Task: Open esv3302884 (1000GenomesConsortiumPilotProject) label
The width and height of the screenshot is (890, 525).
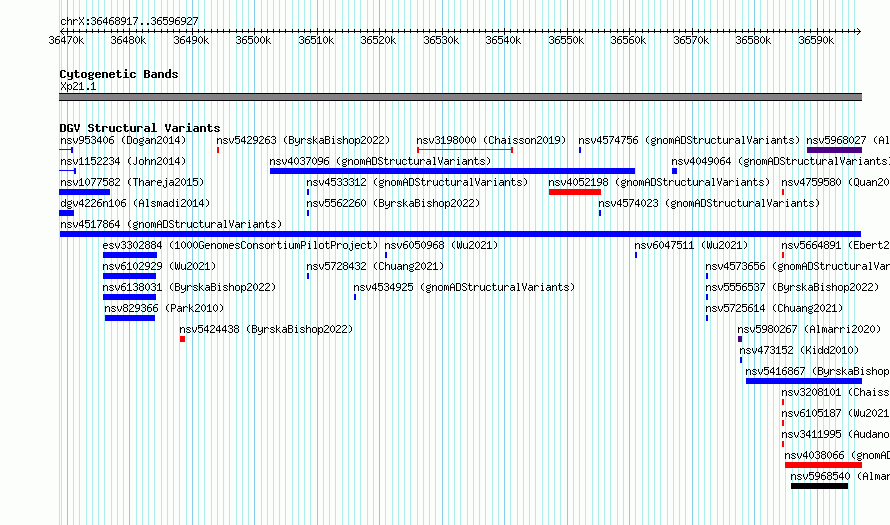Action: pos(240,245)
